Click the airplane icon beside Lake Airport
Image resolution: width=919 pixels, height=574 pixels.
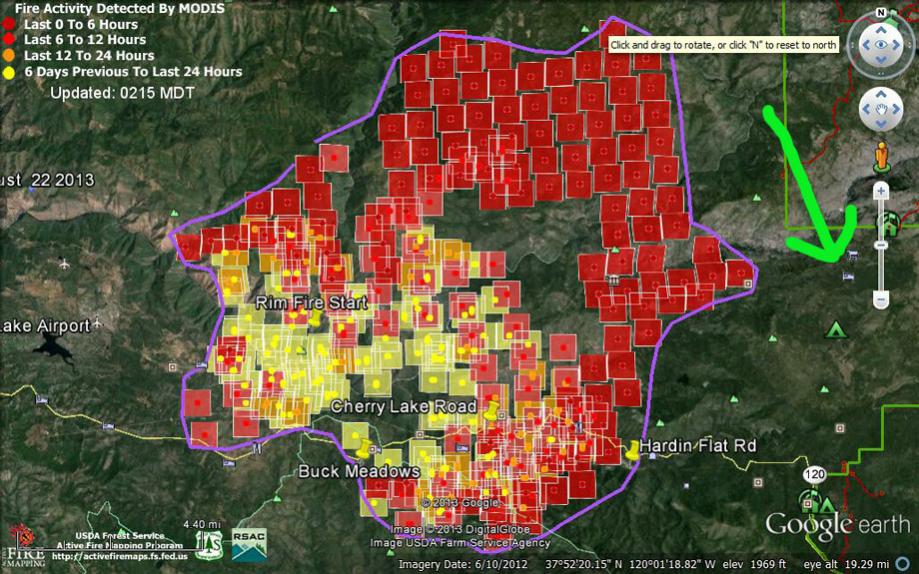coord(64,264)
